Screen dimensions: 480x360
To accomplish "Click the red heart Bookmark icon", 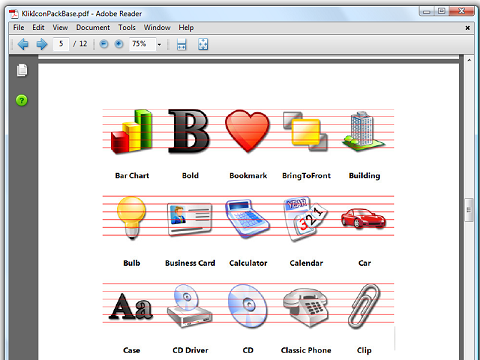I will [x=247, y=131].
